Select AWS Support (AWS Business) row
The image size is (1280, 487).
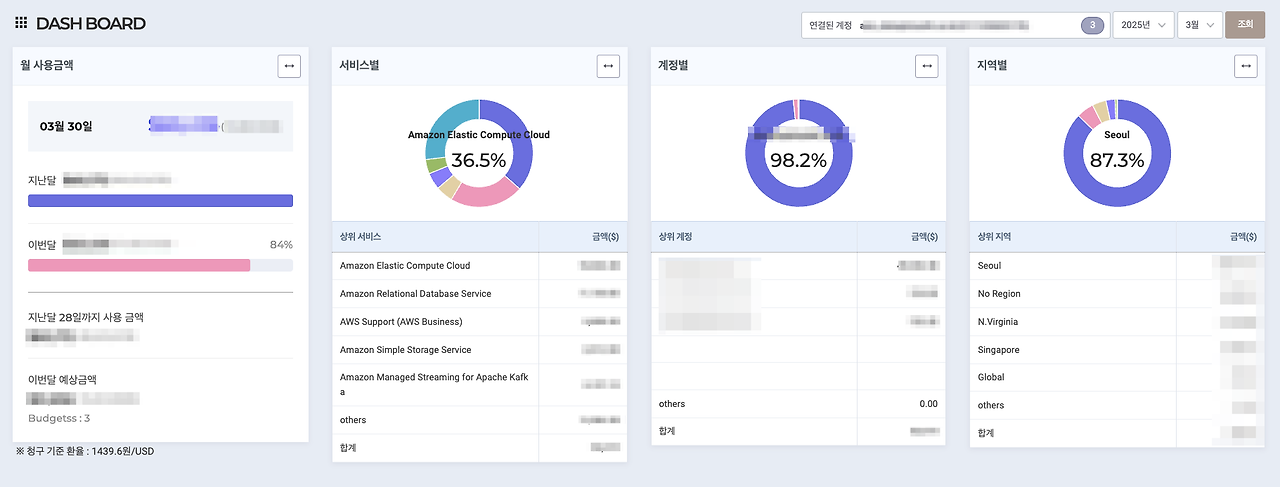coord(479,322)
